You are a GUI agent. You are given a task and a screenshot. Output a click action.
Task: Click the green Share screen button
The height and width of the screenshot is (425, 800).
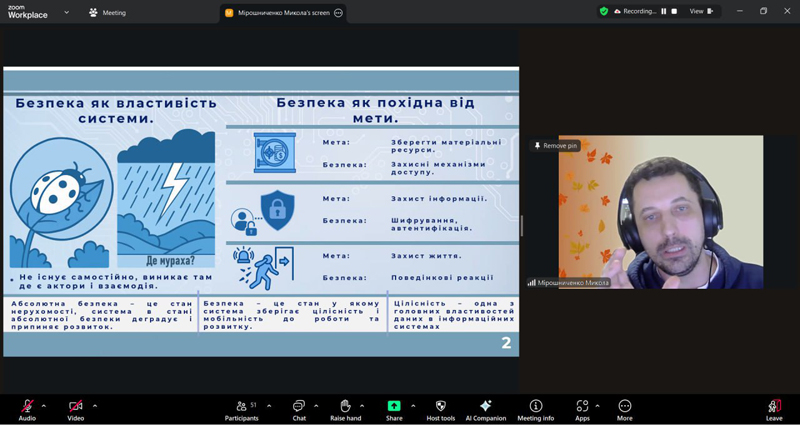tap(394, 406)
